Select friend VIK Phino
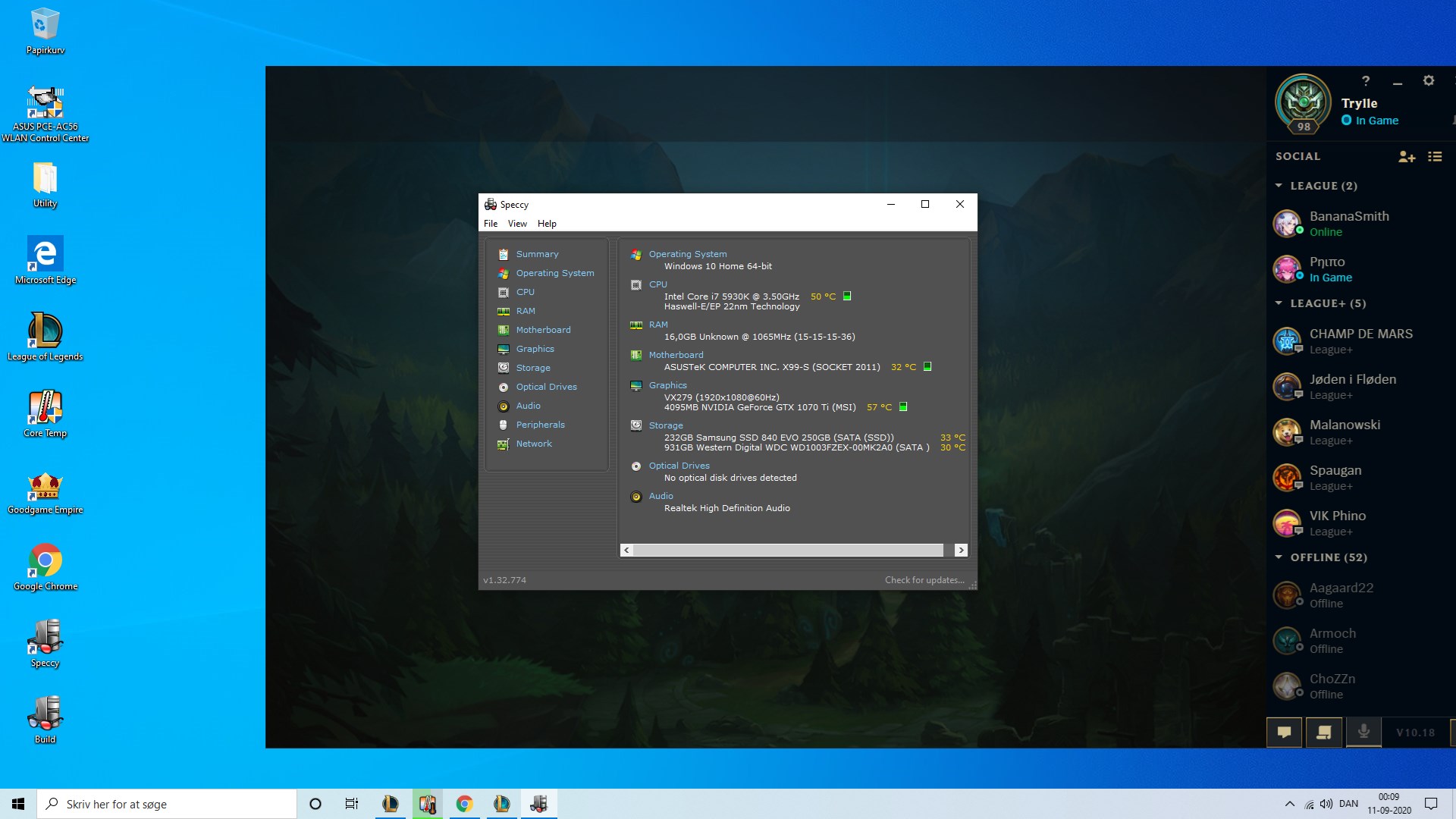 tap(1361, 523)
